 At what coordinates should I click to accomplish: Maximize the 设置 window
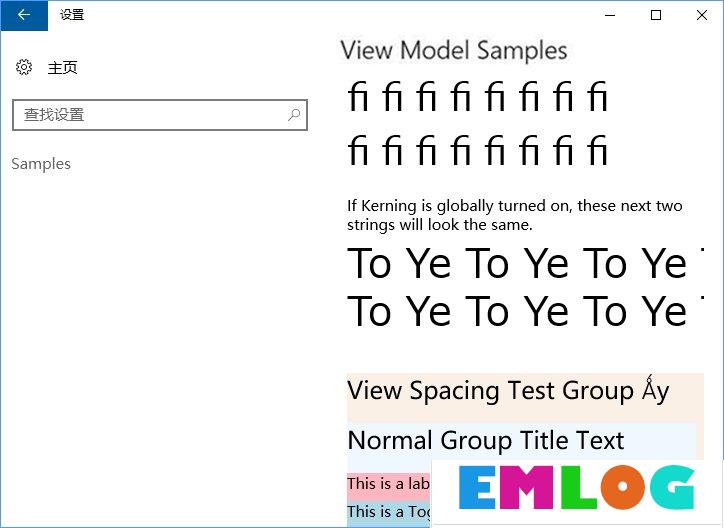point(656,15)
